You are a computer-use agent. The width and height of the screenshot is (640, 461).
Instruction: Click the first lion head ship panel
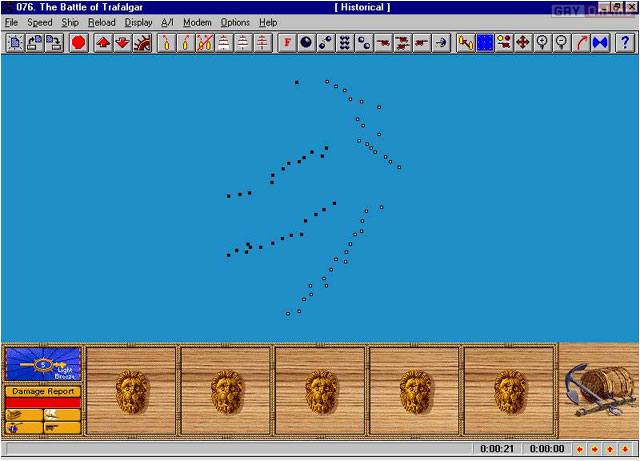131,391
